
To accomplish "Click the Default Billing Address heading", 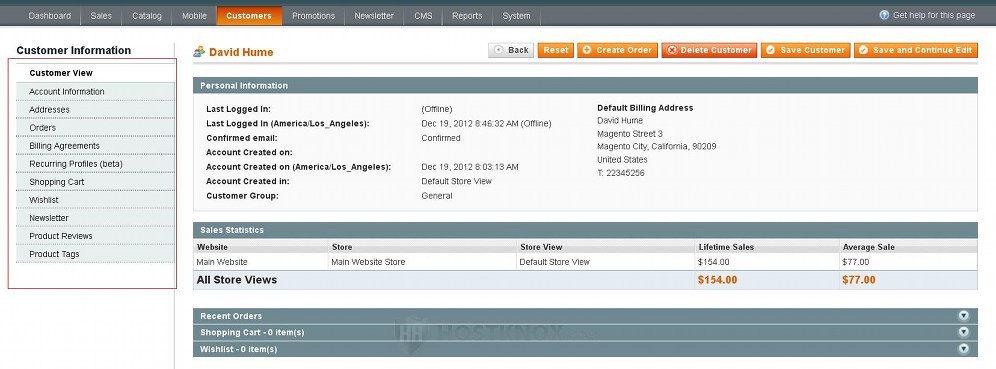I will pos(645,108).
